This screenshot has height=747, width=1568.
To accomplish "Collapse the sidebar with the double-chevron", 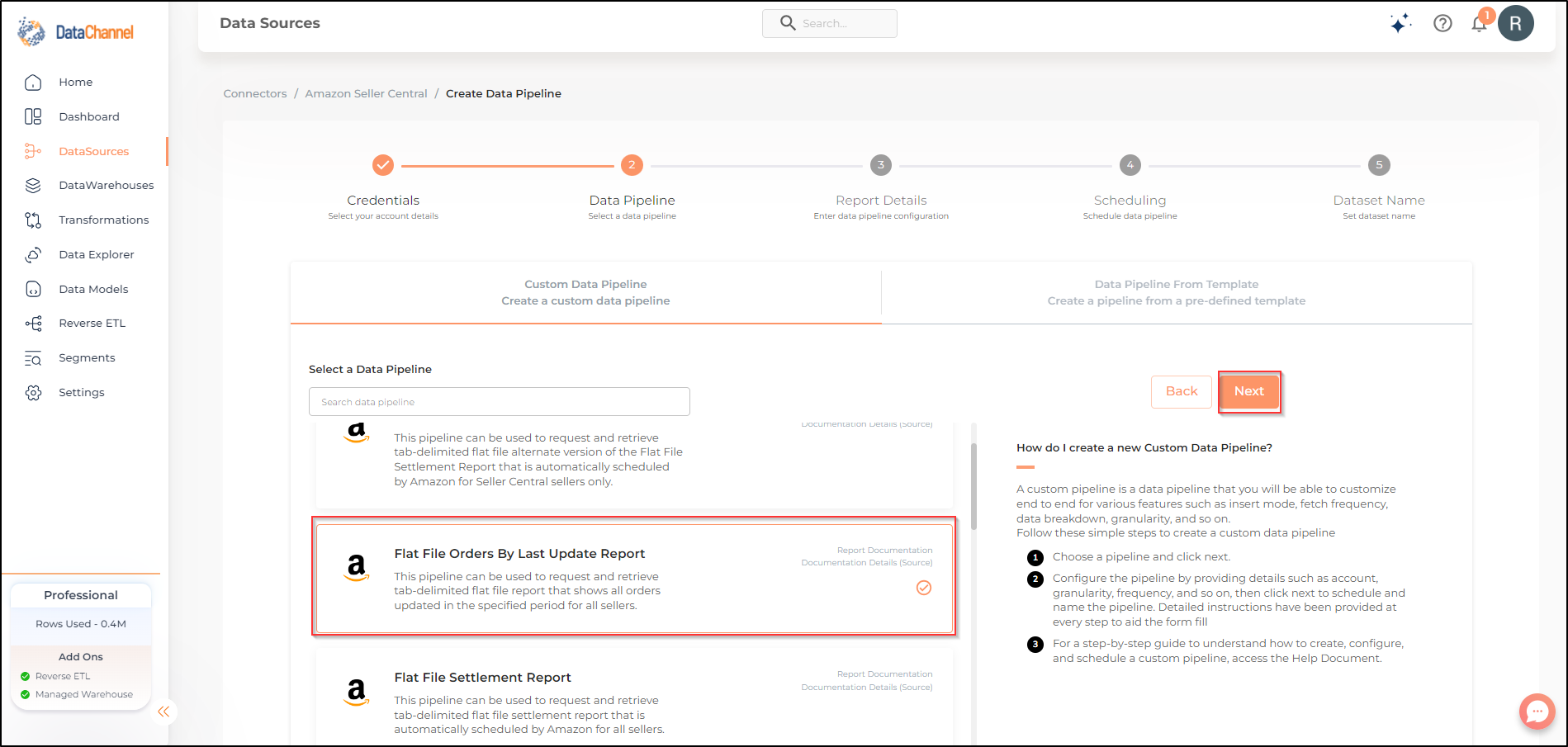I will (x=163, y=712).
